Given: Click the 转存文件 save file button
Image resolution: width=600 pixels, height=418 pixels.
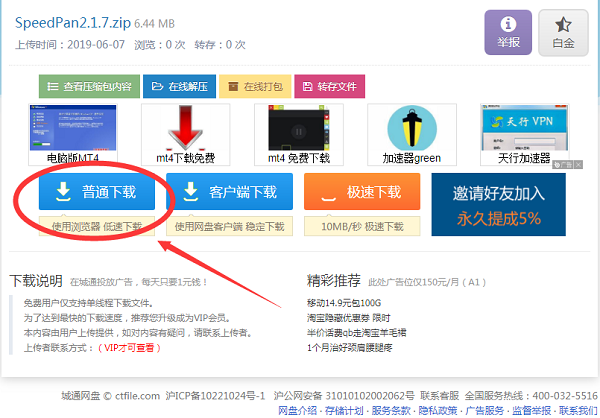Looking at the screenshot, I should pos(329,86).
